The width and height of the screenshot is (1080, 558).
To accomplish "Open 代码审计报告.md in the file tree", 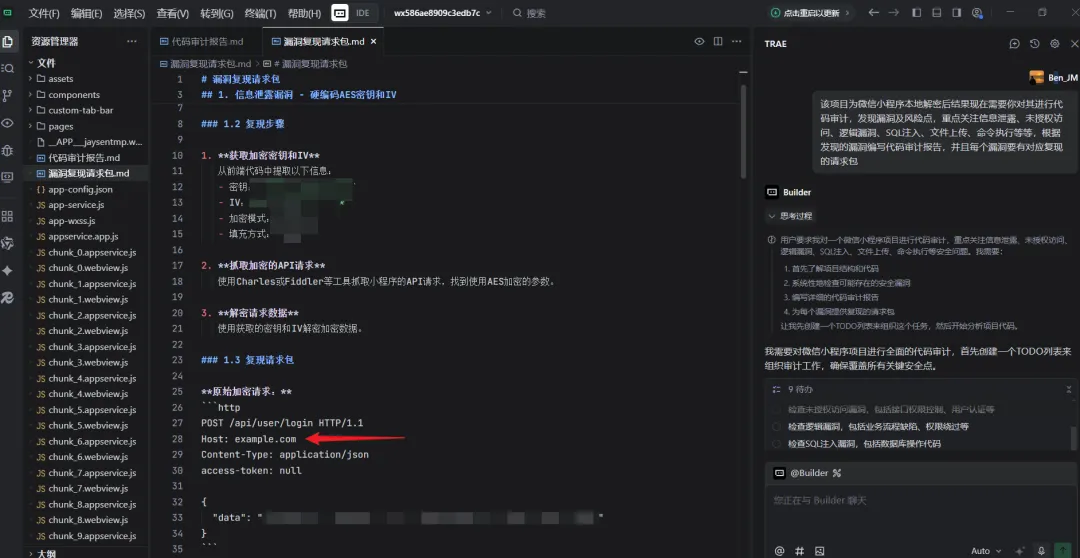I will coord(84,158).
